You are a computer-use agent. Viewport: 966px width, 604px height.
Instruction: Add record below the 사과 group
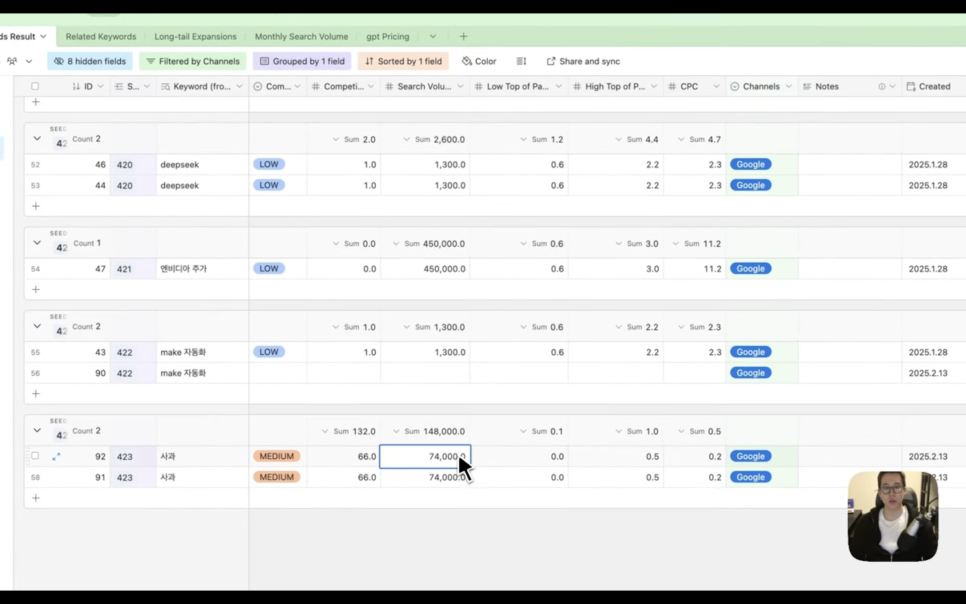click(x=36, y=498)
